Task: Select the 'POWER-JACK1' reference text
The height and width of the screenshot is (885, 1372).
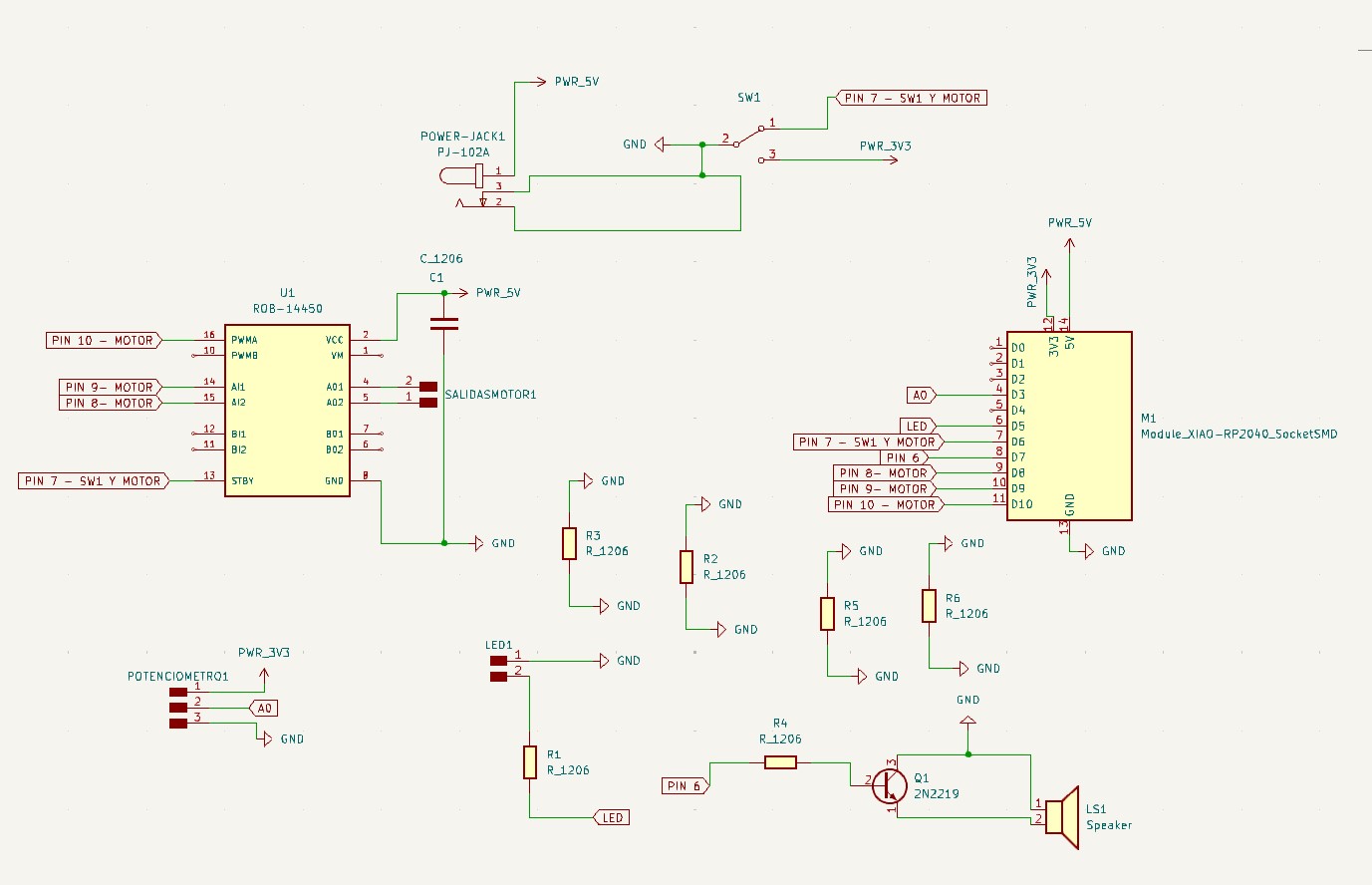Action: tap(462, 137)
